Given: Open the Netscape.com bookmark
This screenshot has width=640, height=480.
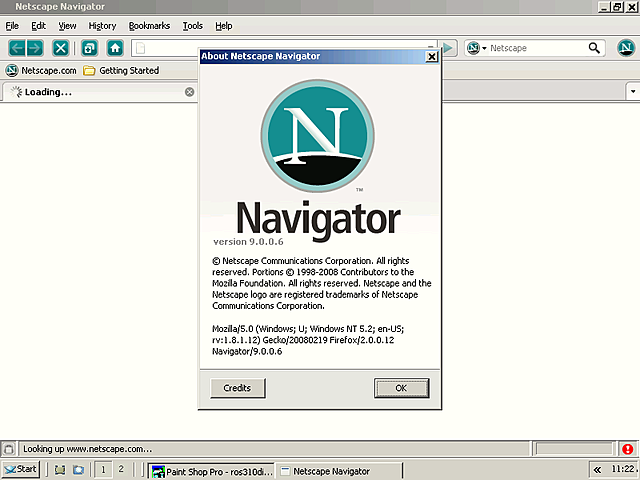Looking at the screenshot, I should [x=41, y=71].
